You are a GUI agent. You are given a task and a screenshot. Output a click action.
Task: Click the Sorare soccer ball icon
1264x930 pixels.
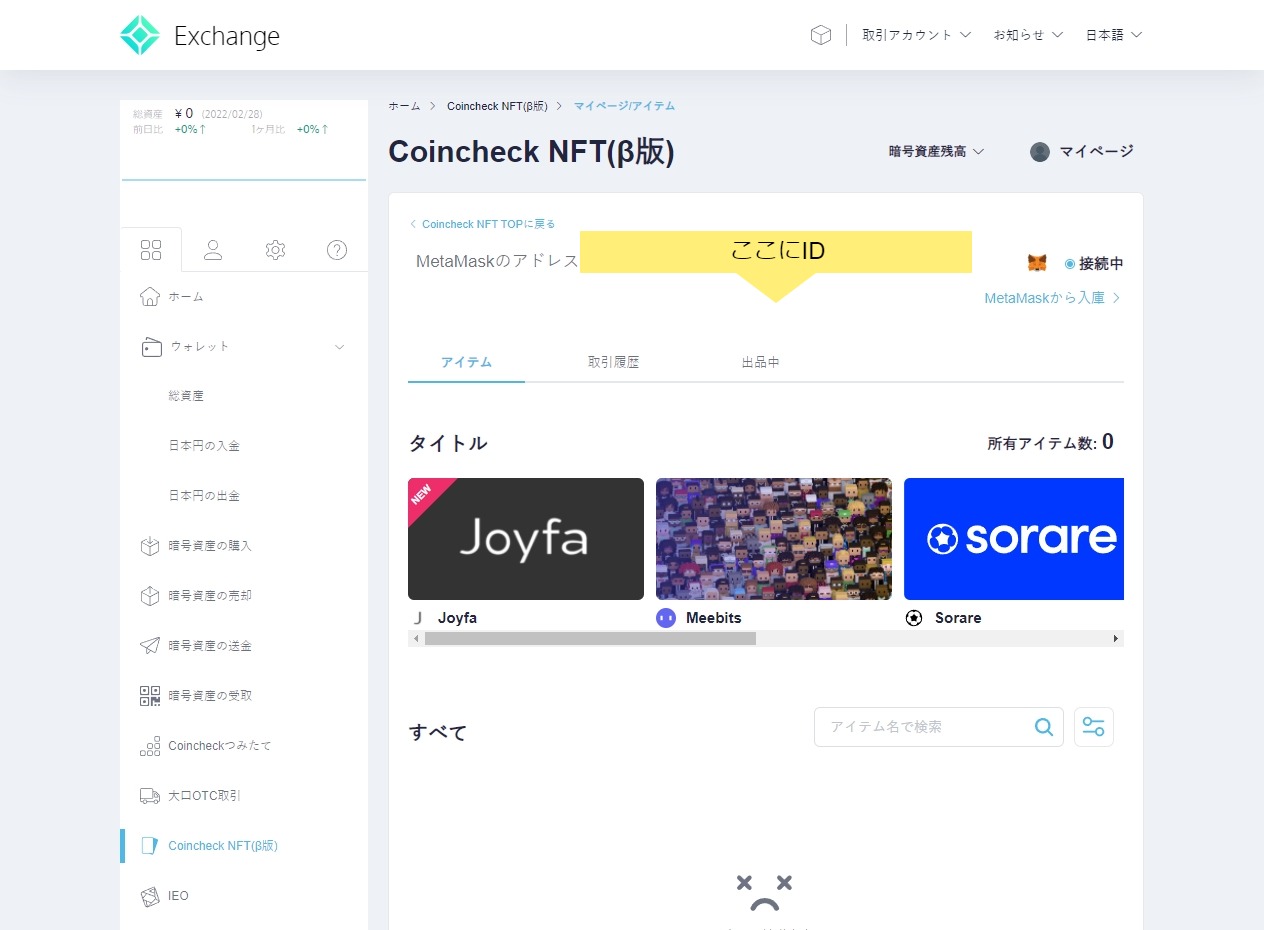coord(914,618)
